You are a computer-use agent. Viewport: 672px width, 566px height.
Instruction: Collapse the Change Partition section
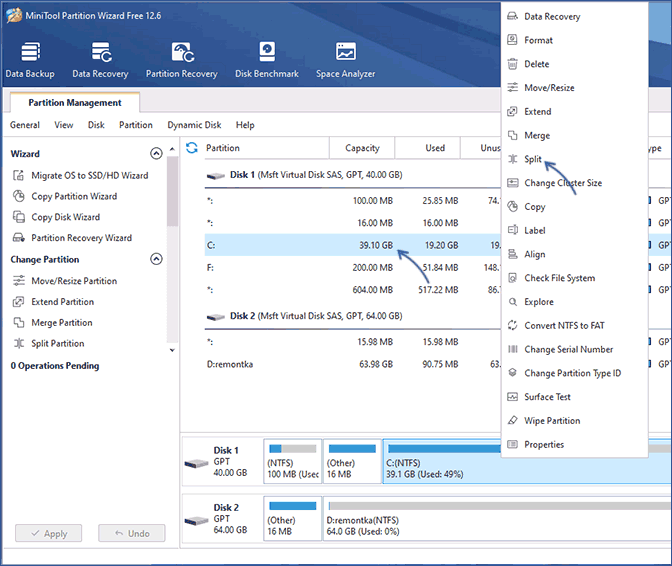156,259
